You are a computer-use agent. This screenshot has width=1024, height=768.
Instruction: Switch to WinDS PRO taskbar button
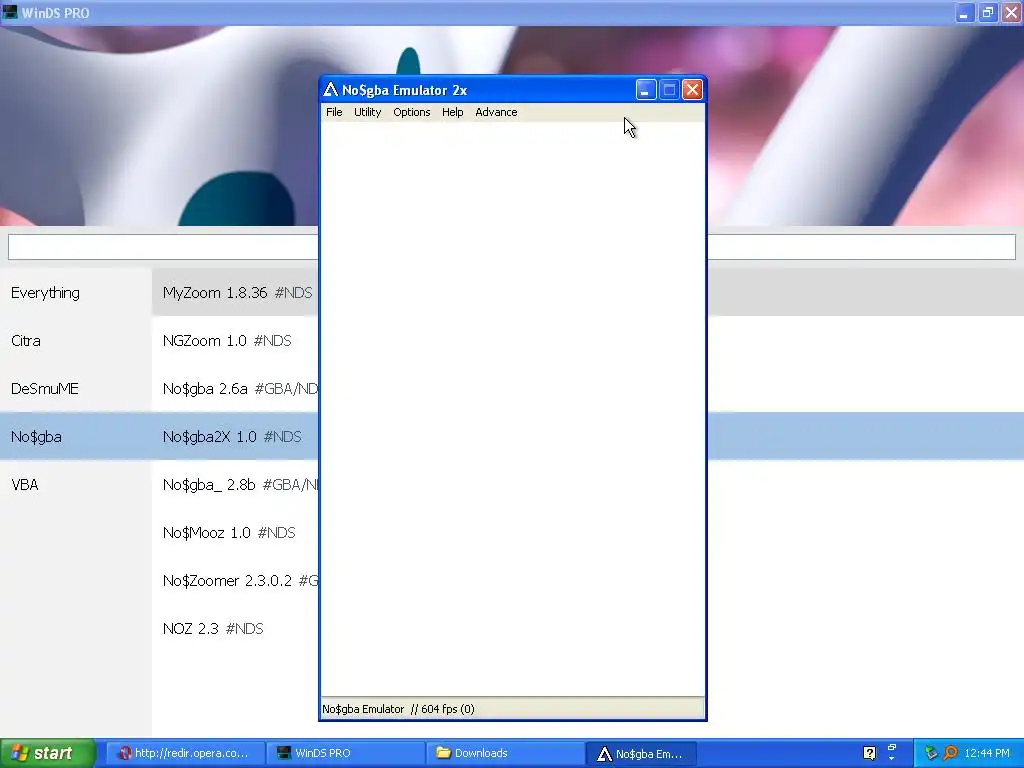[x=345, y=753]
